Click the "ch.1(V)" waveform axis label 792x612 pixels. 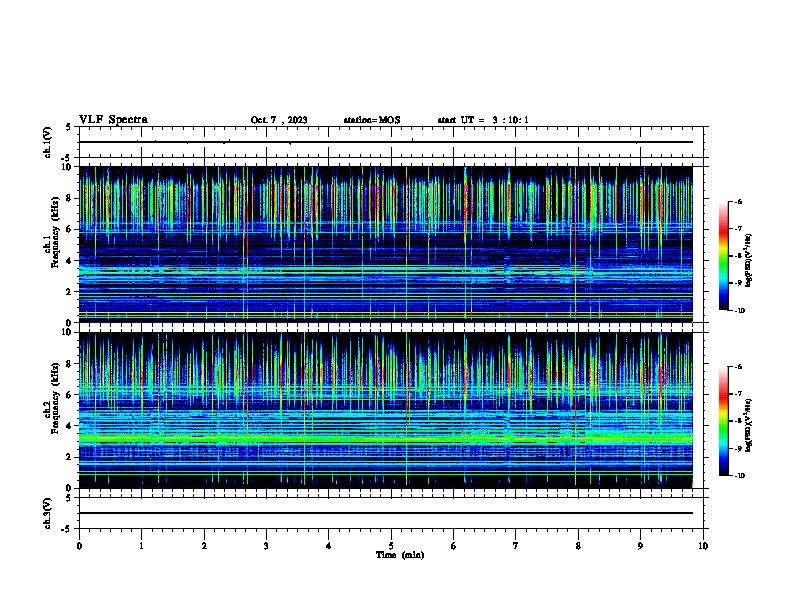tap(47, 142)
